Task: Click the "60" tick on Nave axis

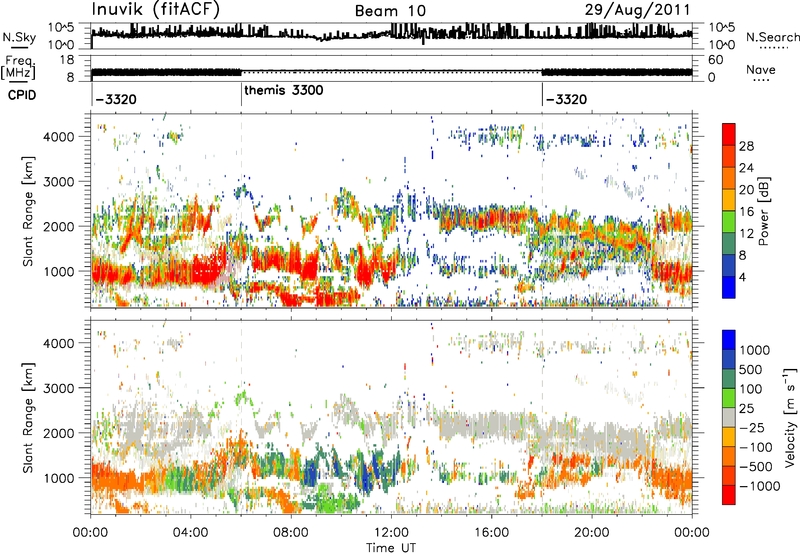Action: (x=715, y=60)
